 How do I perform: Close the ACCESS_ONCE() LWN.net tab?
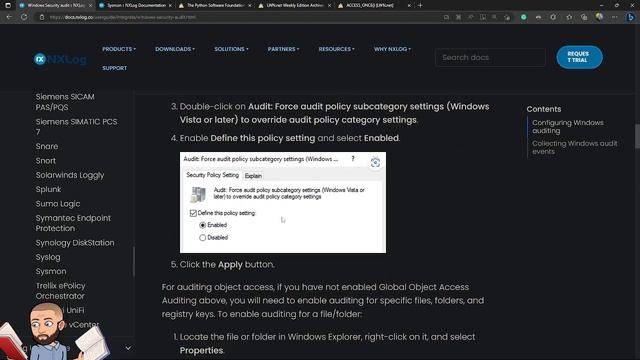click(409, 6)
